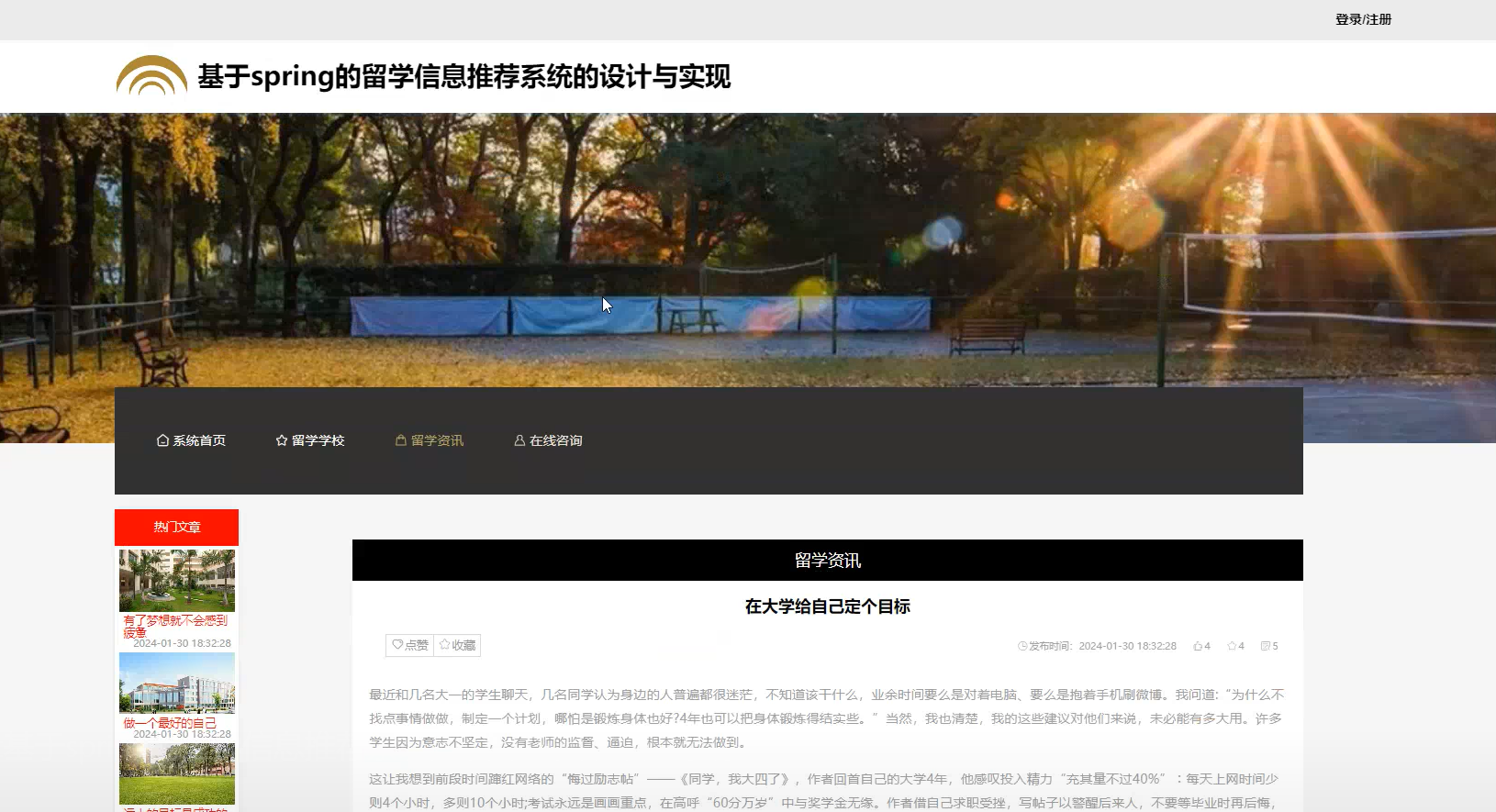
Task: Open the article link 做一个最好的自己
Action: click(170, 723)
